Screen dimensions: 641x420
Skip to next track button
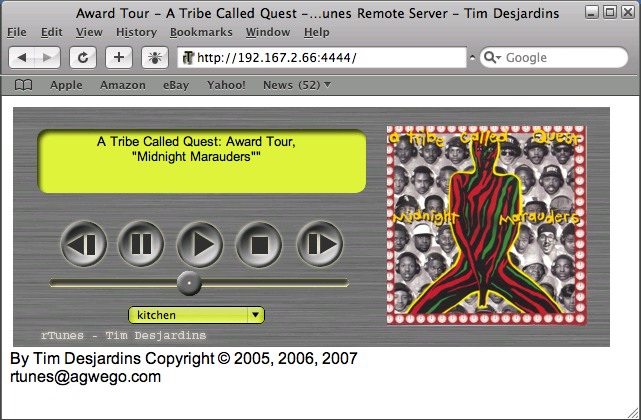coord(320,244)
